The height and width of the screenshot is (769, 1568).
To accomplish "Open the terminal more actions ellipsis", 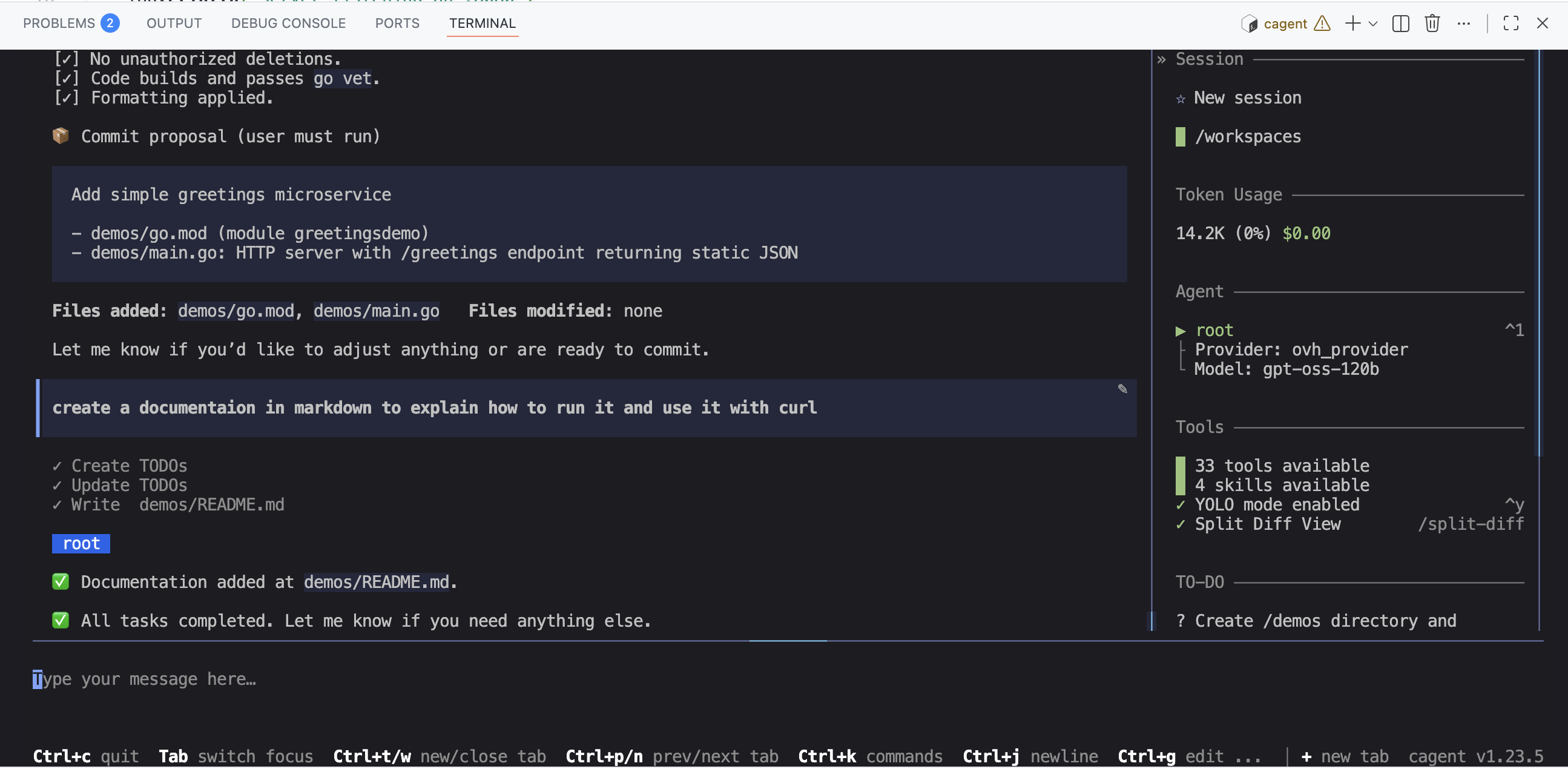I will coord(1463,24).
